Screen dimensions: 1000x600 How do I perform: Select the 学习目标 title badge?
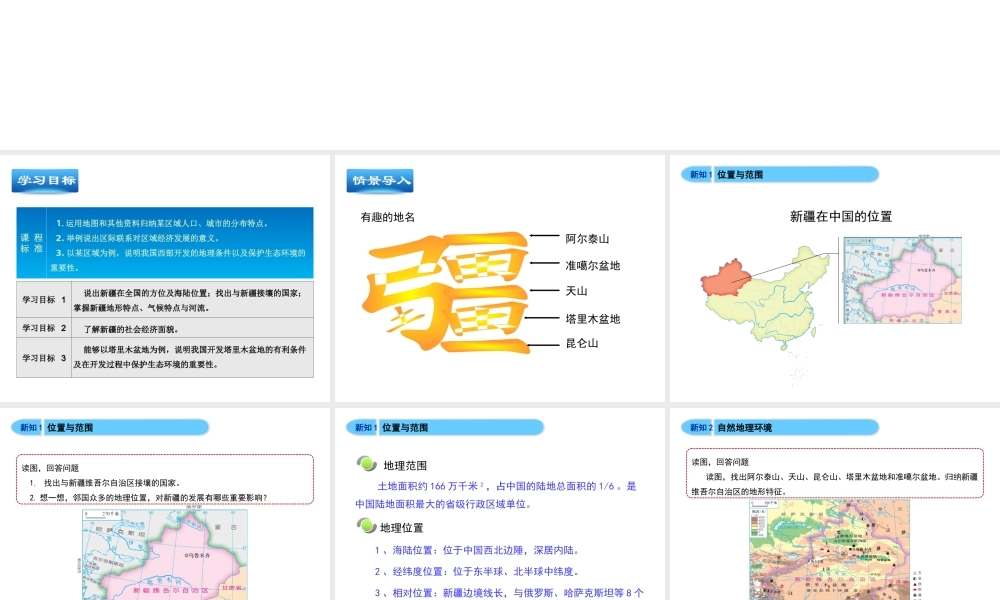(x=45, y=180)
